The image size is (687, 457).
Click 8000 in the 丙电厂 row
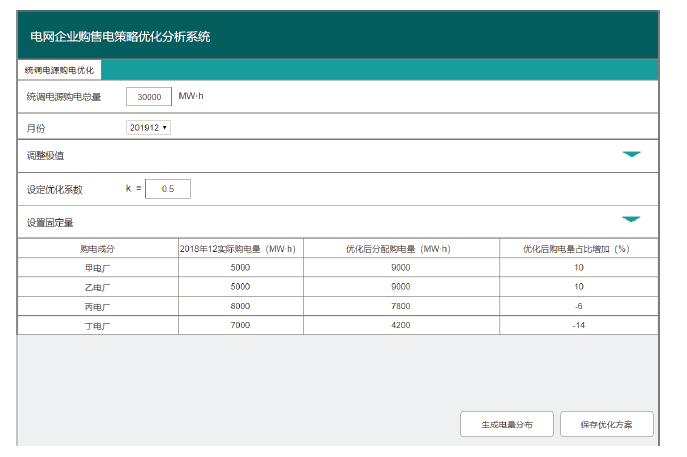pyautogui.click(x=240, y=306)
